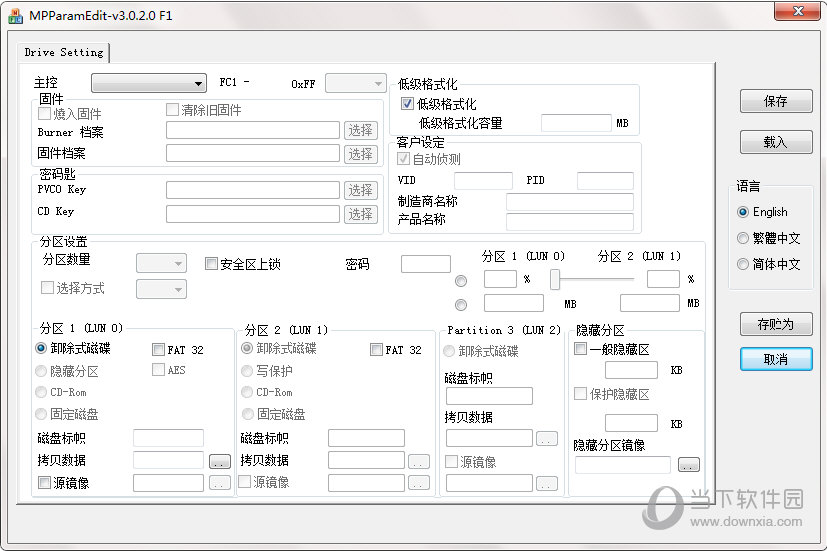Click the 保存 button

pyautogui.click(x=776, y=101)
